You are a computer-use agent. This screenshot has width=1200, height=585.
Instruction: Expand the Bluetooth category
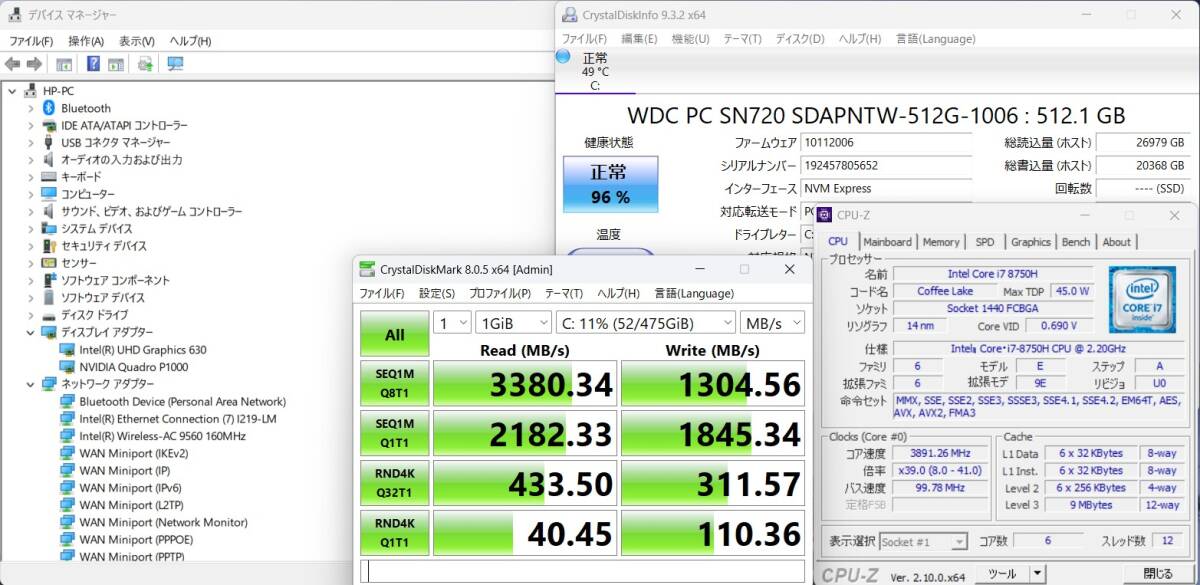coord(30,108)
